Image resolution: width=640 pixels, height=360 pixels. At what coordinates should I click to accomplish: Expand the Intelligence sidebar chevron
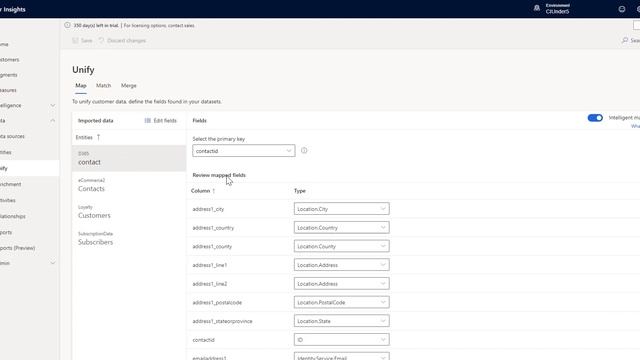click(53, 105)
